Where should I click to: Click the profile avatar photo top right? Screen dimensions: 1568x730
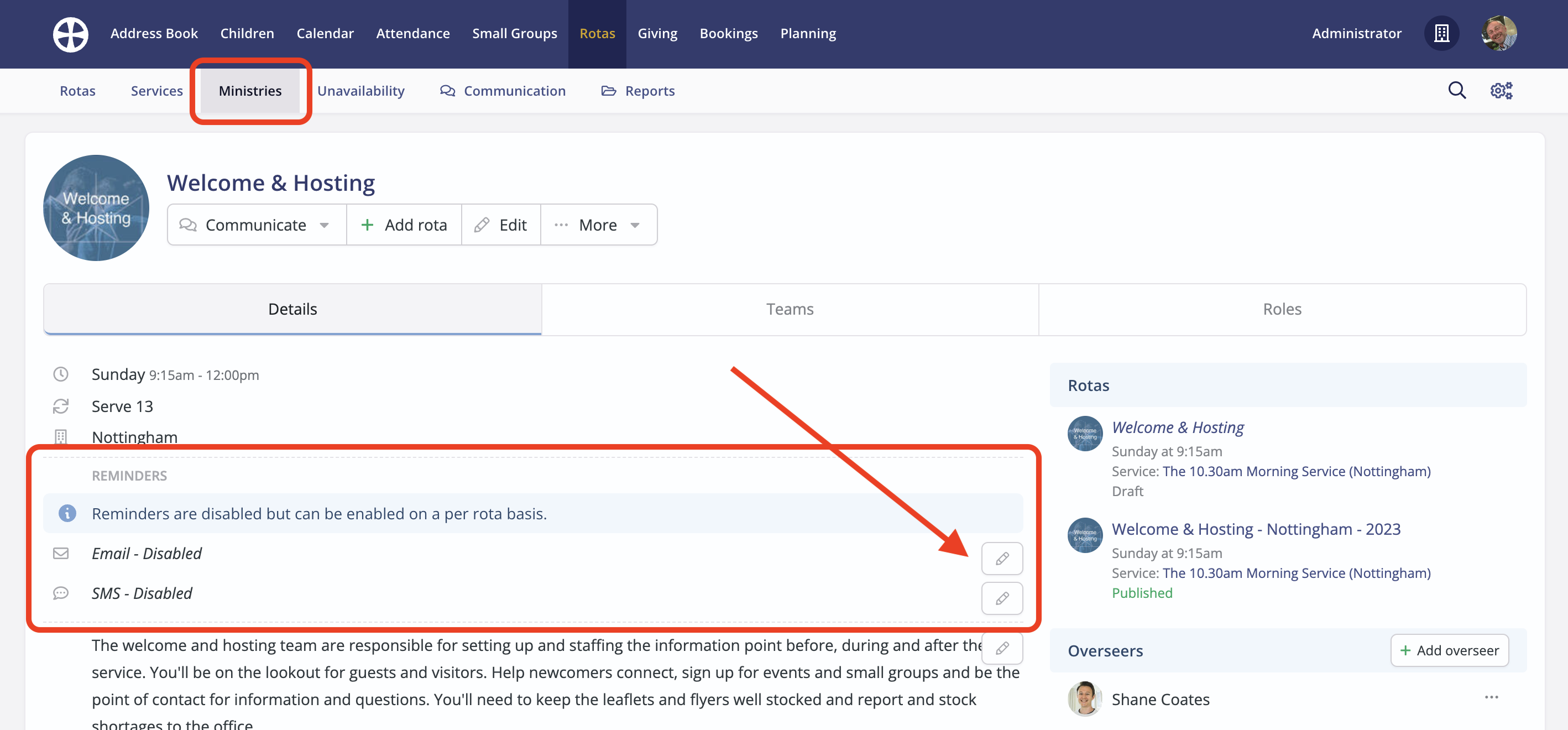pyautogui.click(x=1498, y=34)
